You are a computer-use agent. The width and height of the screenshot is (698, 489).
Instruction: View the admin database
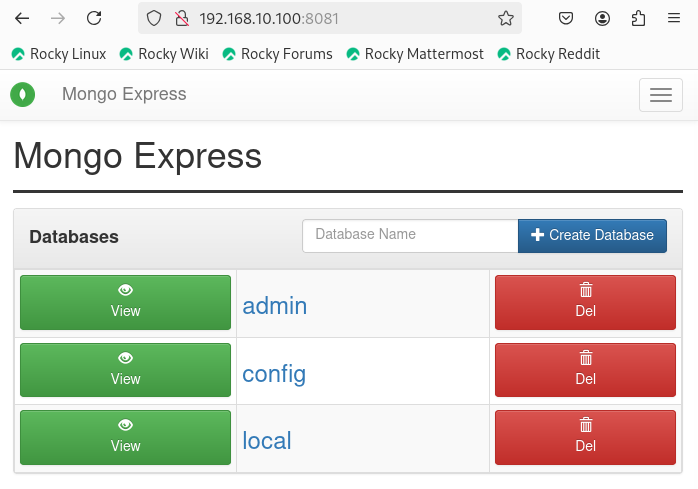[x=126, y=302]
